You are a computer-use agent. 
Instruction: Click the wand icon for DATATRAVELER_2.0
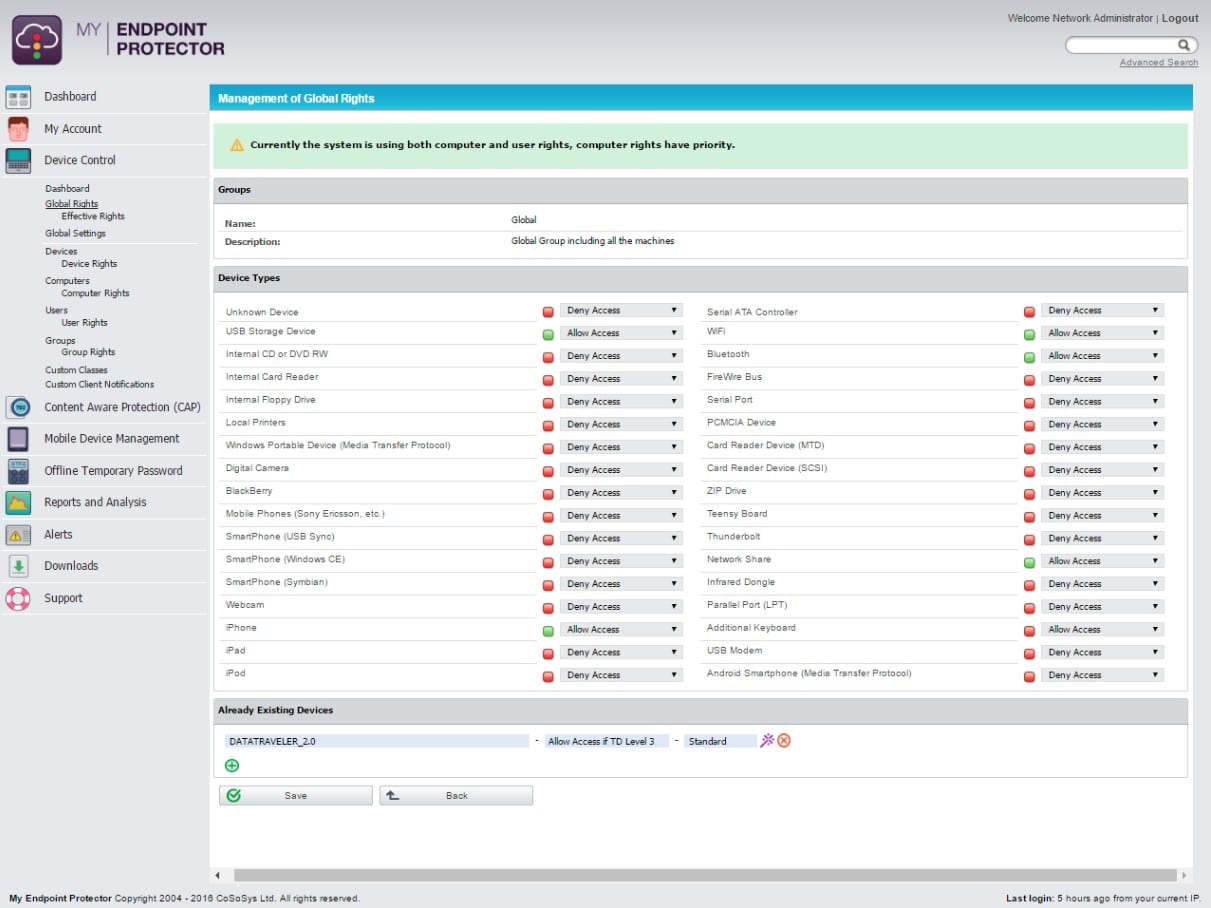767,740
